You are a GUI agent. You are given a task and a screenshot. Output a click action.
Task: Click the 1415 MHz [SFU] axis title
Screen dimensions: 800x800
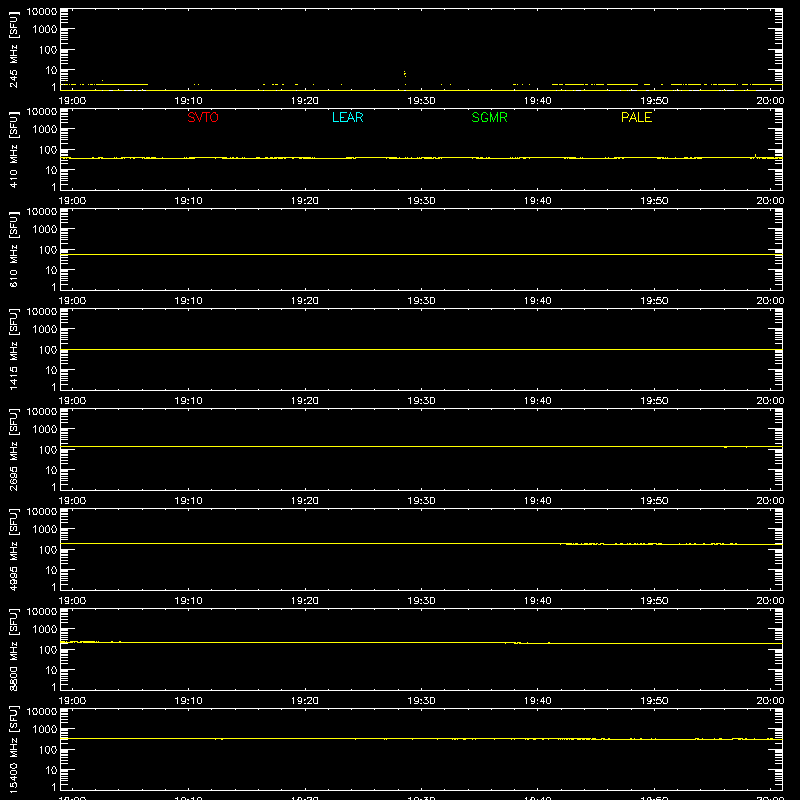click(x=13, y=349)
